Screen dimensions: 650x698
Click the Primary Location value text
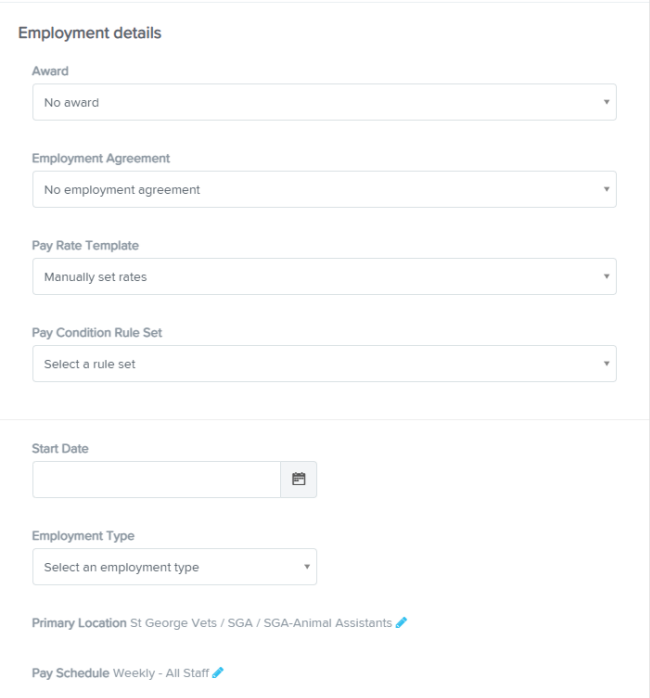click(x=261, y=623)
